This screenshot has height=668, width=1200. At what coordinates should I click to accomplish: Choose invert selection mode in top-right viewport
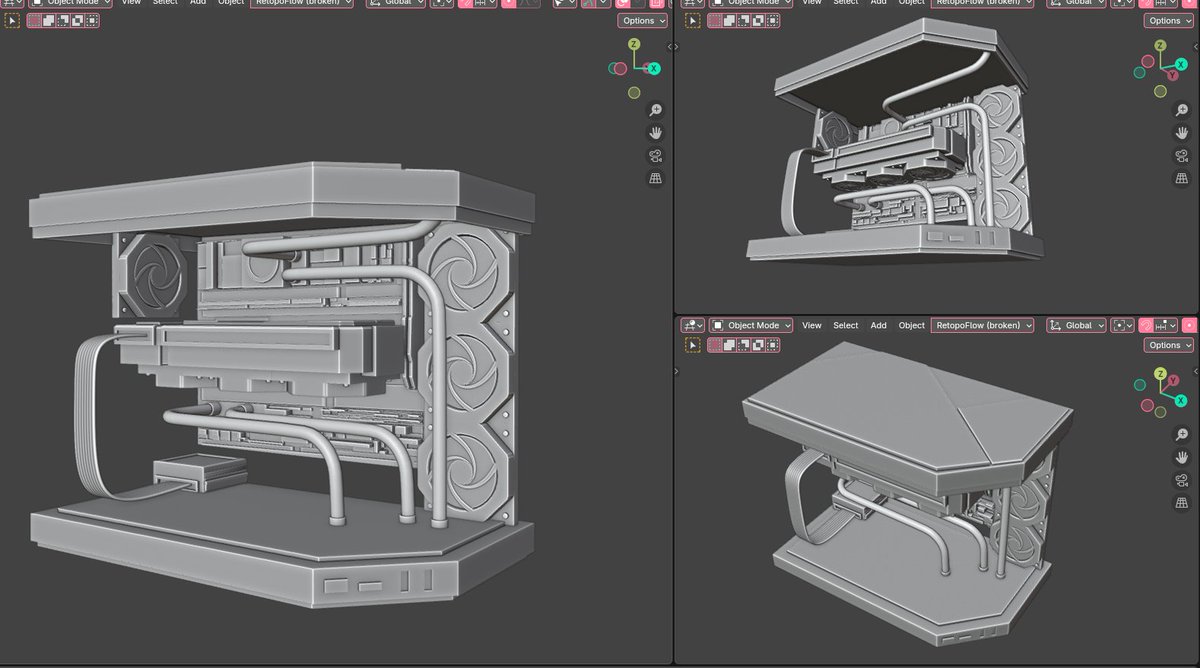pos(758,20)
